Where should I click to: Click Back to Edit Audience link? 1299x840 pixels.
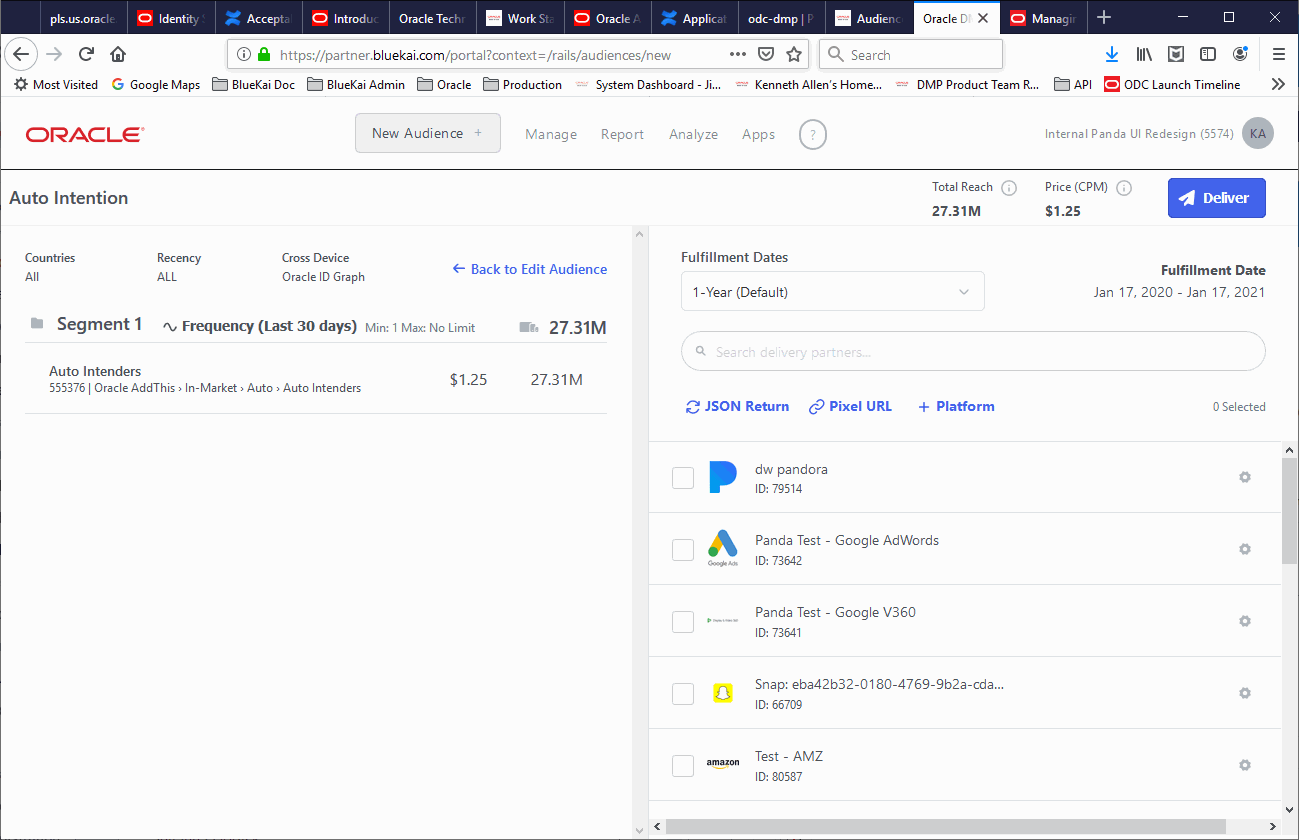coord(530,269)
